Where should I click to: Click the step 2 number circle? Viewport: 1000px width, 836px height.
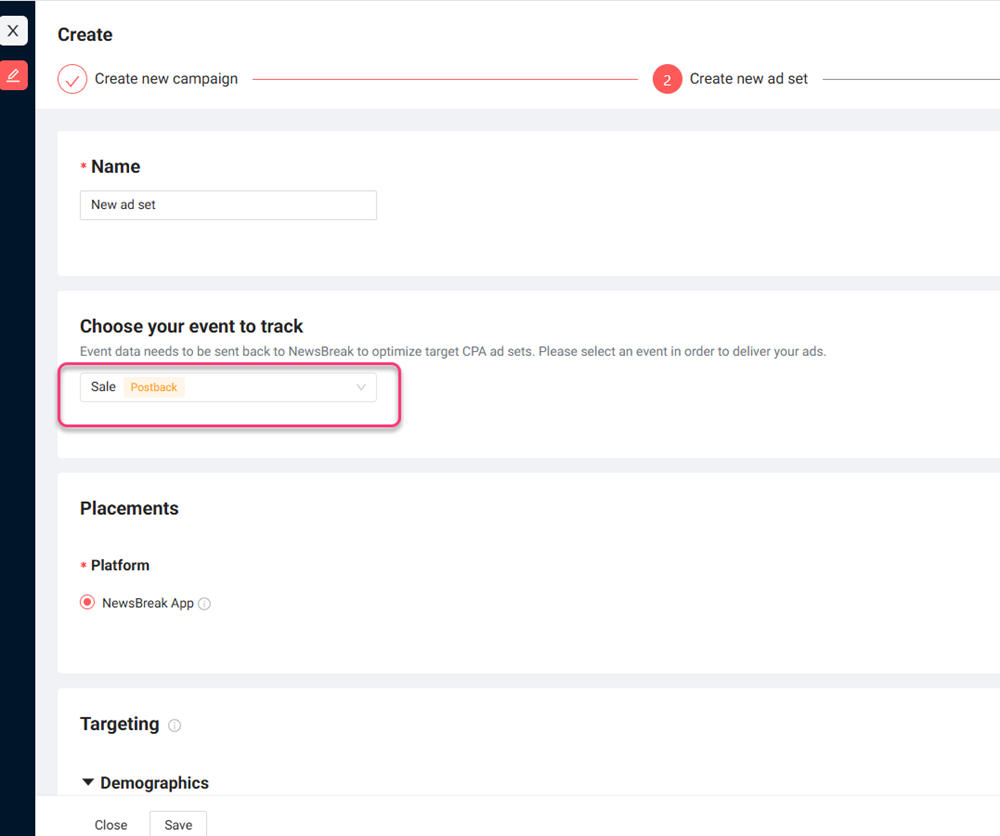(x=667, y=79)
